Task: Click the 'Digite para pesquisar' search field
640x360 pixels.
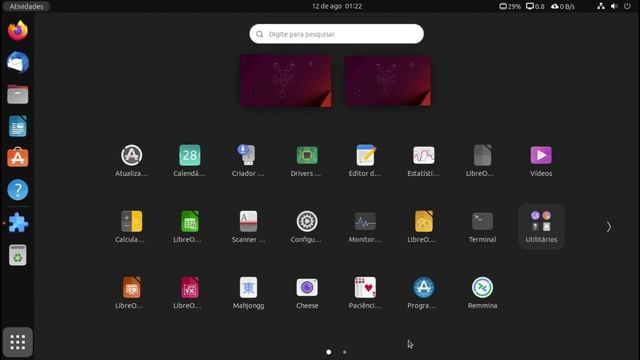Action: click(x=336, y=34)
